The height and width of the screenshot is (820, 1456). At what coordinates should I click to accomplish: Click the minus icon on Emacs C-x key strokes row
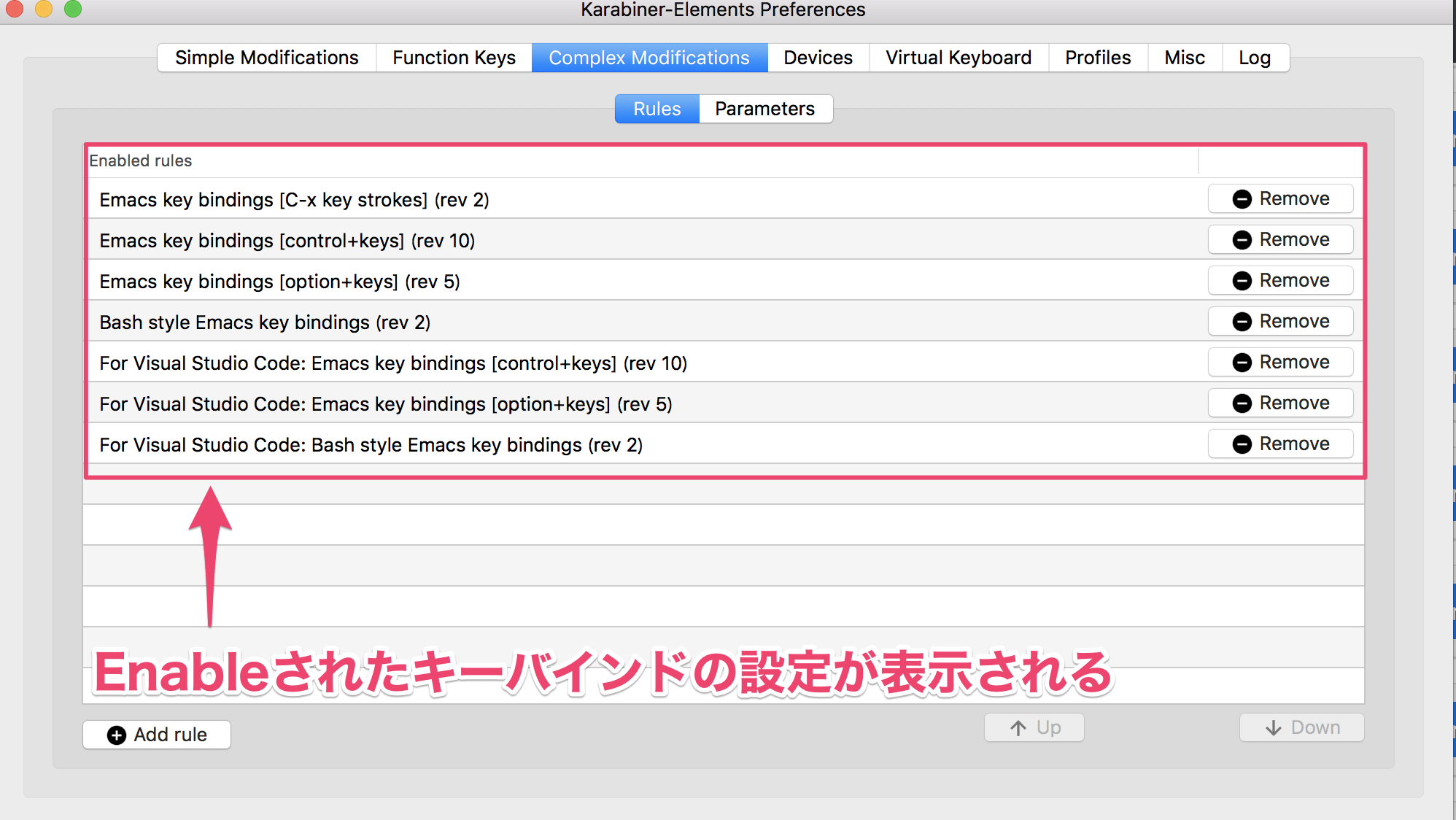point(1242,198)
